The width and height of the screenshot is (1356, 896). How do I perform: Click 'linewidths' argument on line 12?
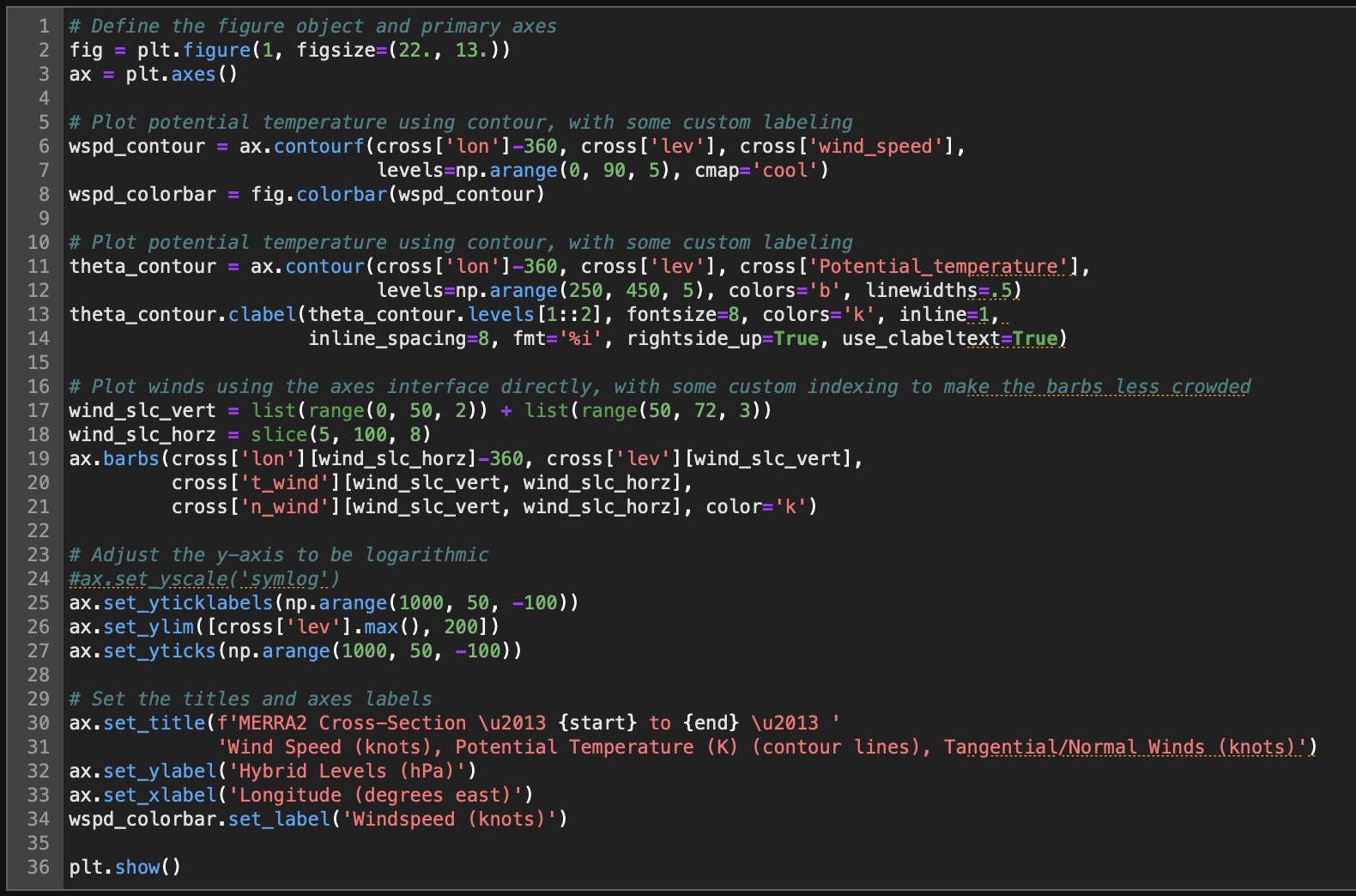click(921, 290)
